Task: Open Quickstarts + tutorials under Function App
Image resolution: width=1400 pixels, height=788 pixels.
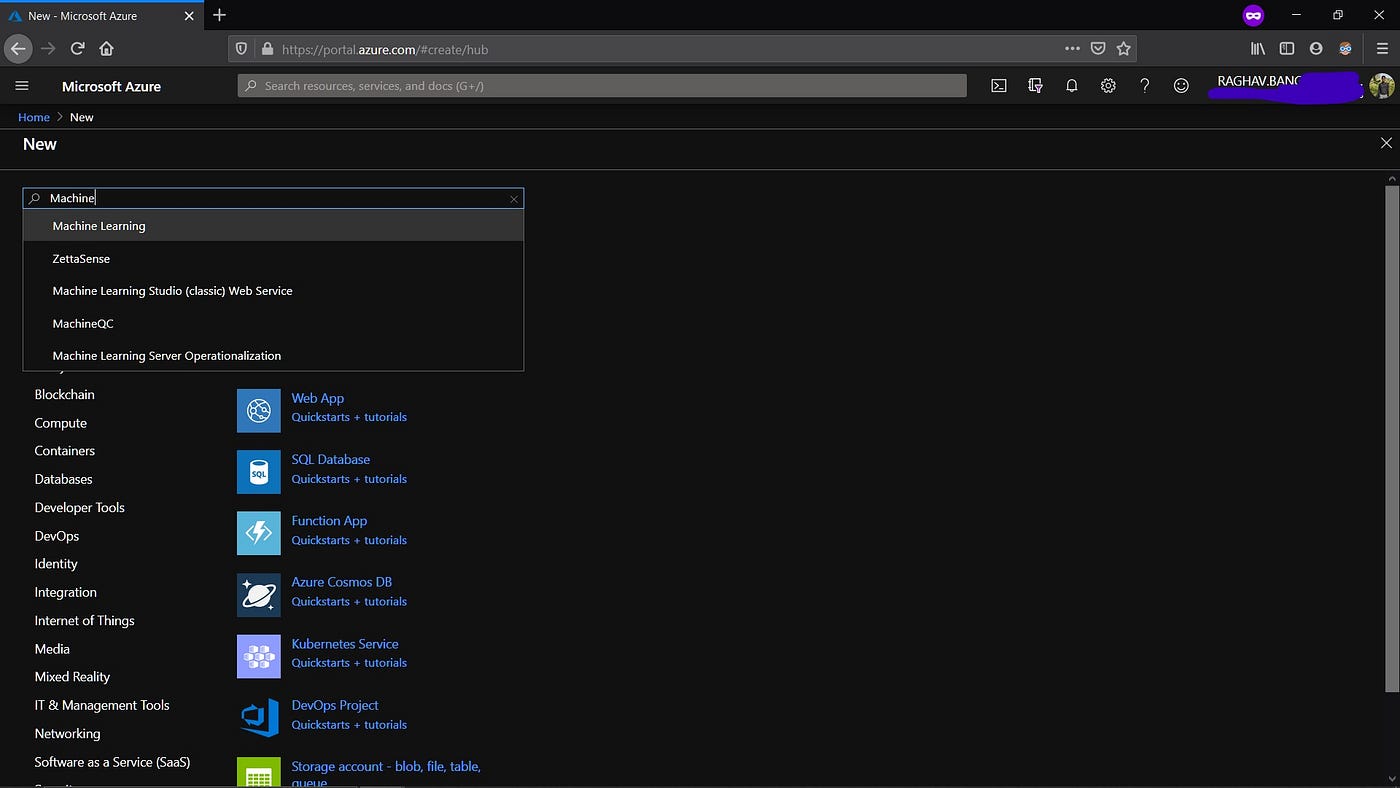Action: point(349,540)
